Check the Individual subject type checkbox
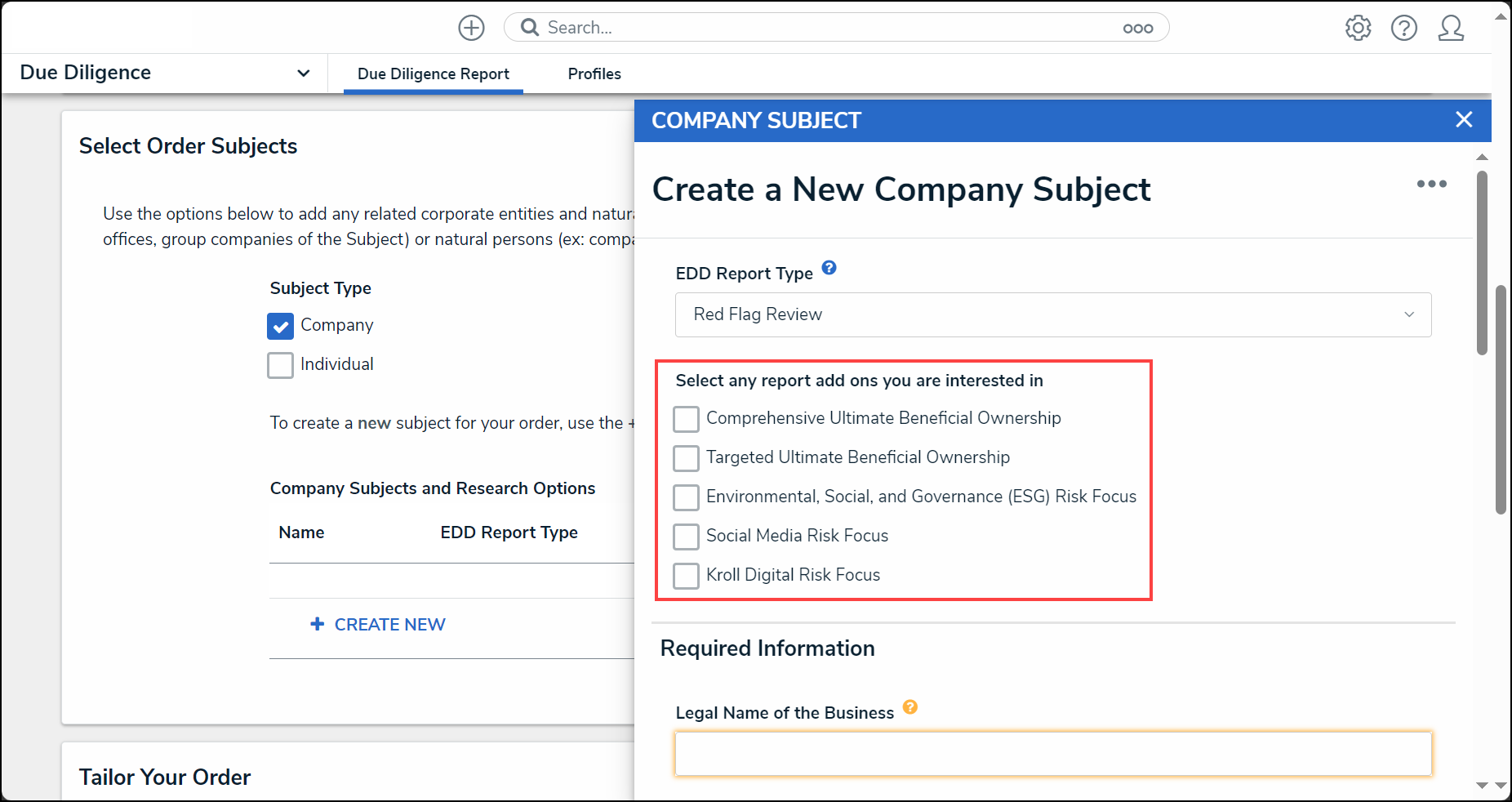The image size is (1512, 802). coord(280,365)
